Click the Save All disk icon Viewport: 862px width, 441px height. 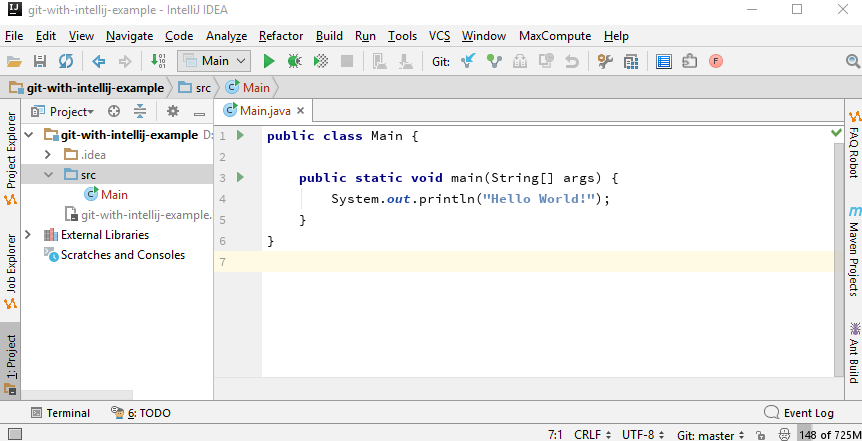pyautogui.click(x=40, y=61)
